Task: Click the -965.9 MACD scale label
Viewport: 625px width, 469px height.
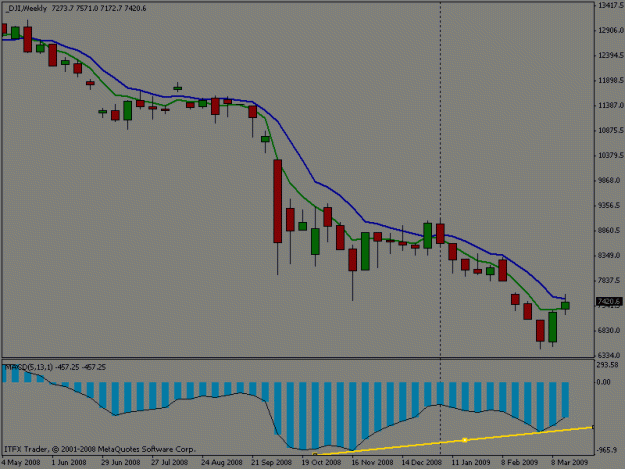Action: click(608, 450)
